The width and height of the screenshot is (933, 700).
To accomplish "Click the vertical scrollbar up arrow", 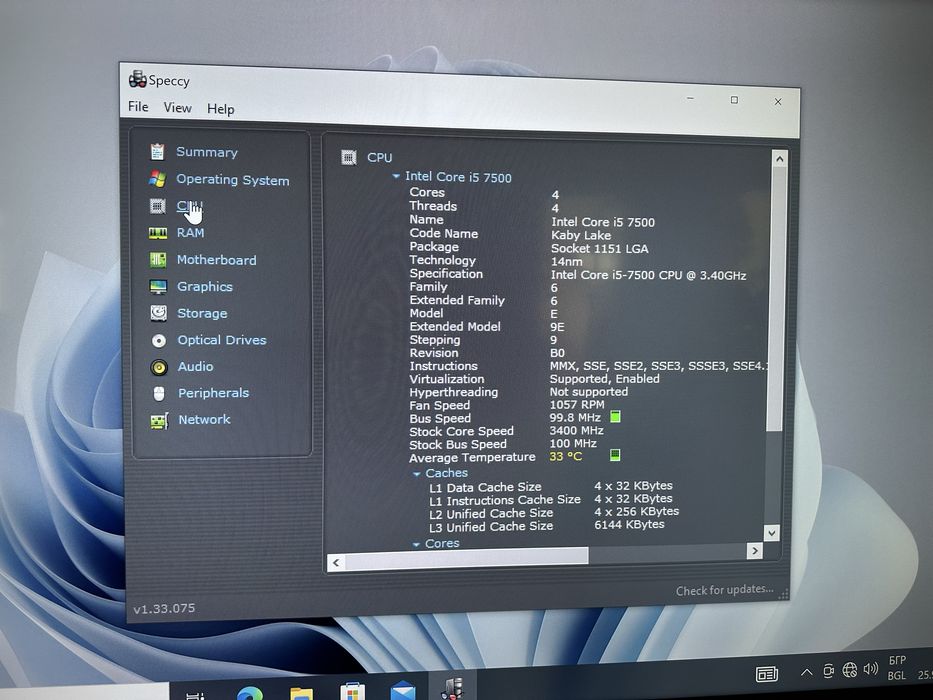I will 779,159.
